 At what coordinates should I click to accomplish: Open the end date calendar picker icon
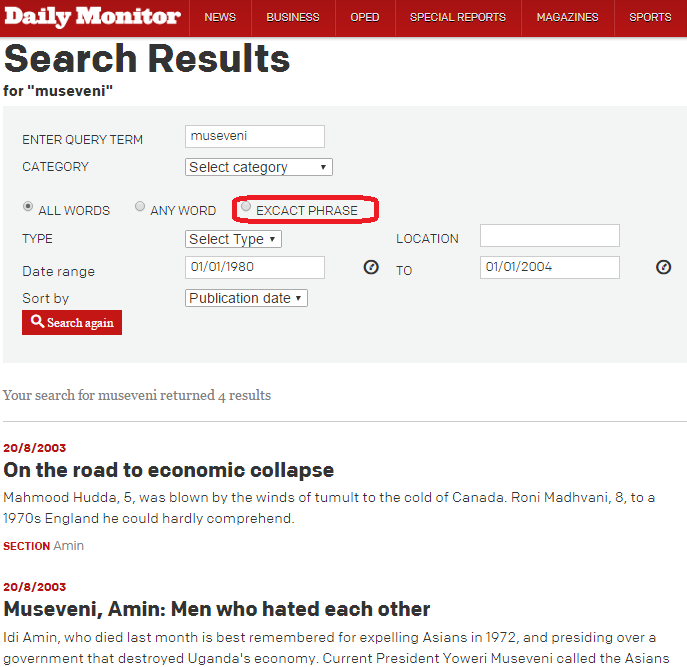(x=663, y=267)
